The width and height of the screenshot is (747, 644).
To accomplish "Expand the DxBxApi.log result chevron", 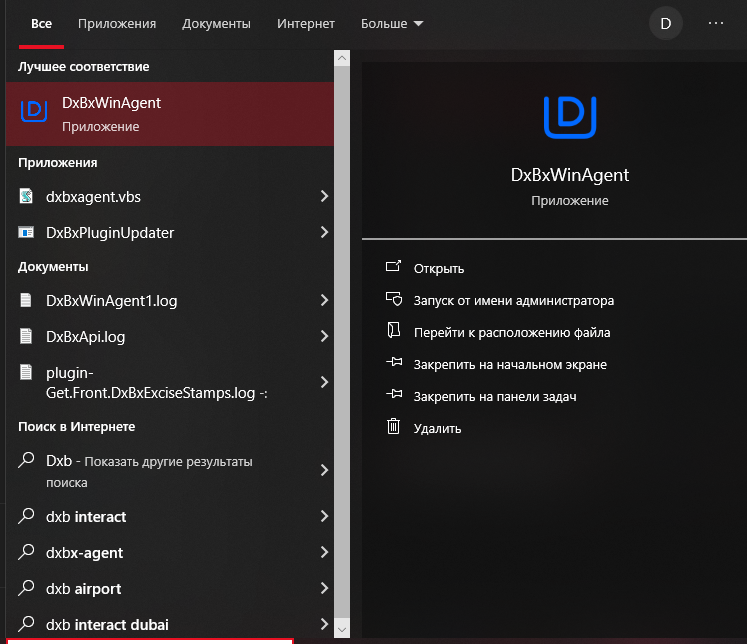I will [324, 337].
